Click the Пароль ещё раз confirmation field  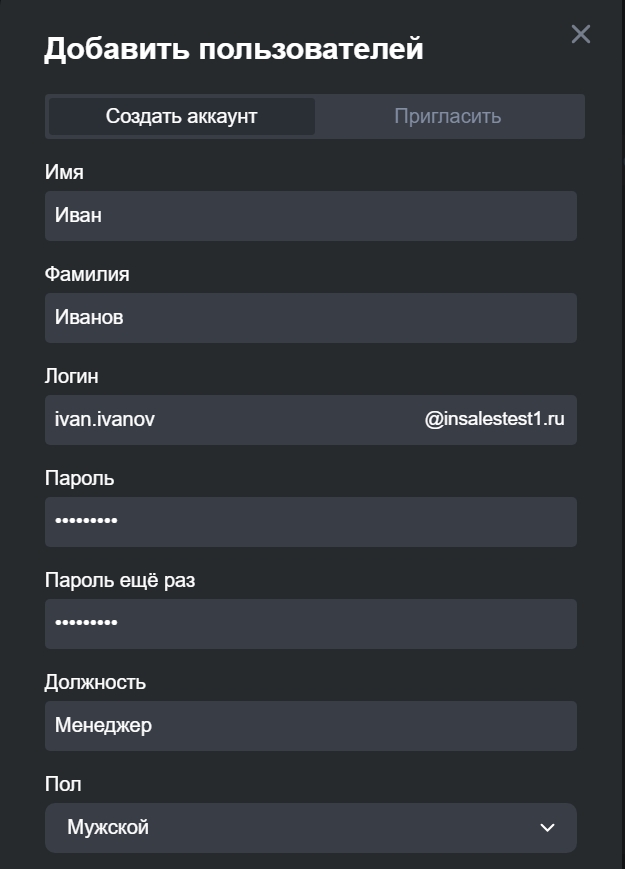pos(310,624)
